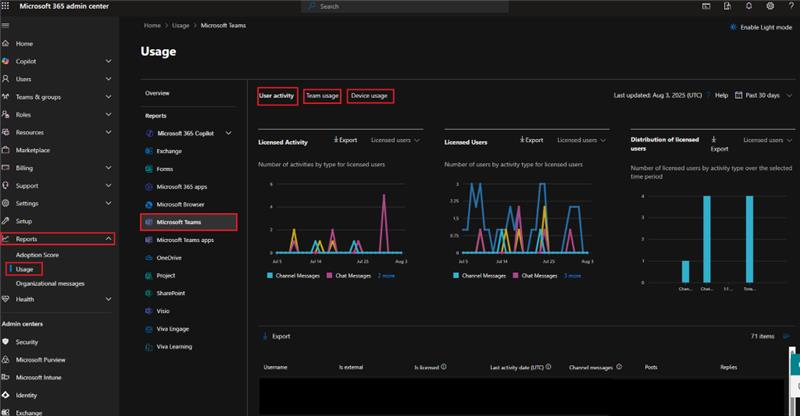Click '2 more' legend link in Licensed Activity
The height and width of the screenshot is (416, 800).
point(386,276)
